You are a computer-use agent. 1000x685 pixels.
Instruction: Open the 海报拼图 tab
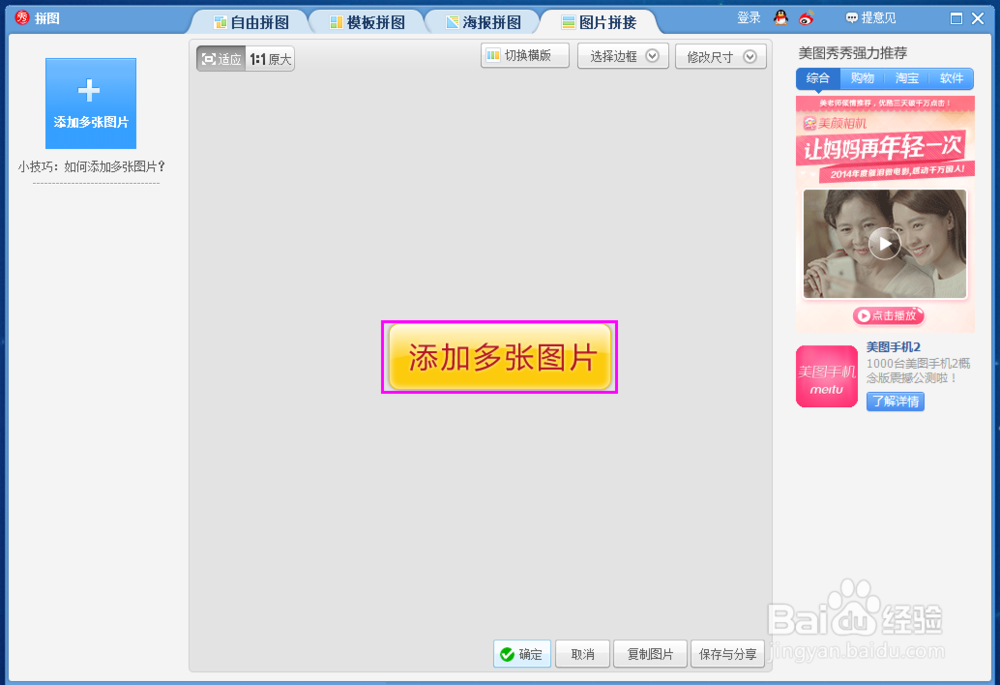(482, 21)
